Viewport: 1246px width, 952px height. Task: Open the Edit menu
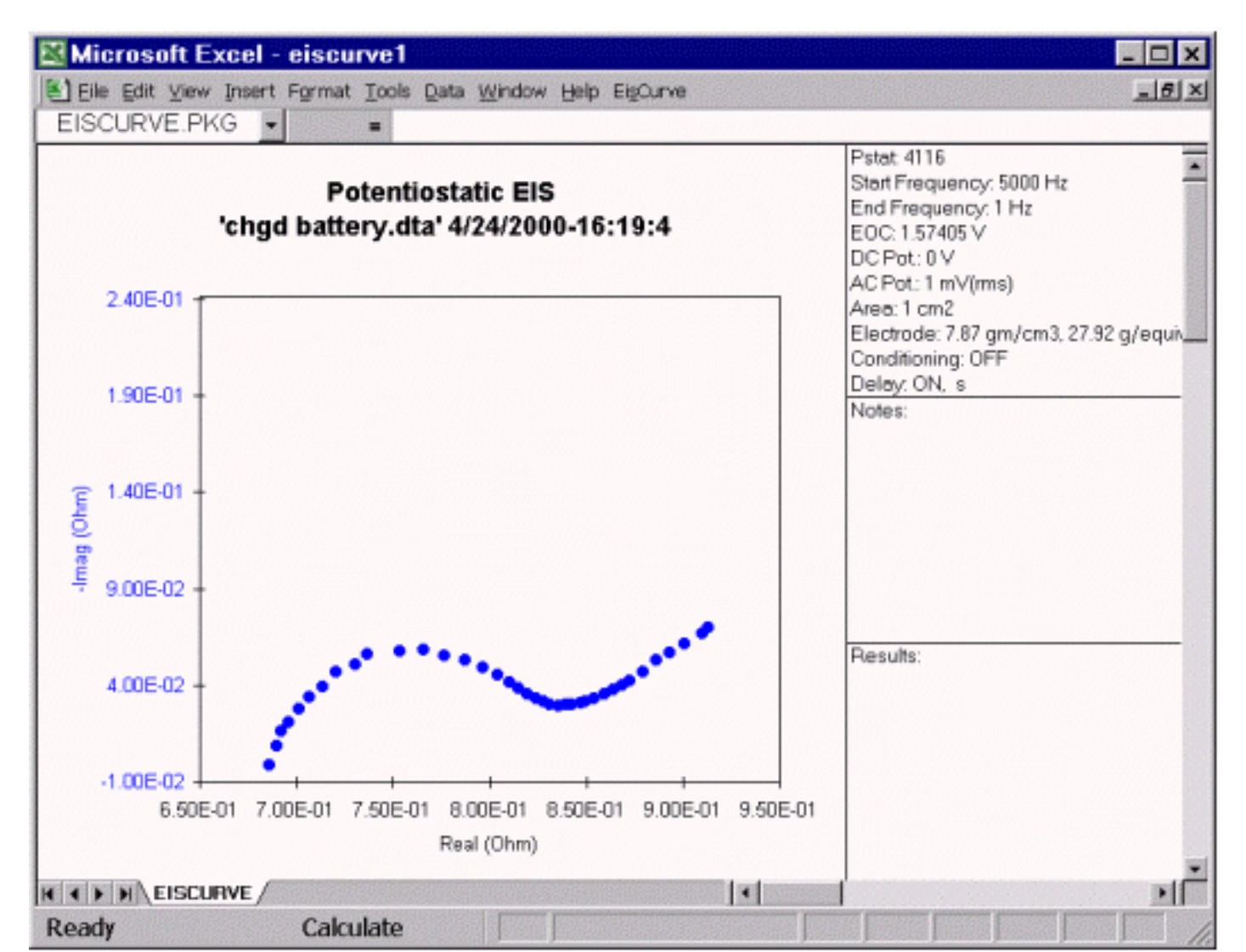(x=138, y=91)
